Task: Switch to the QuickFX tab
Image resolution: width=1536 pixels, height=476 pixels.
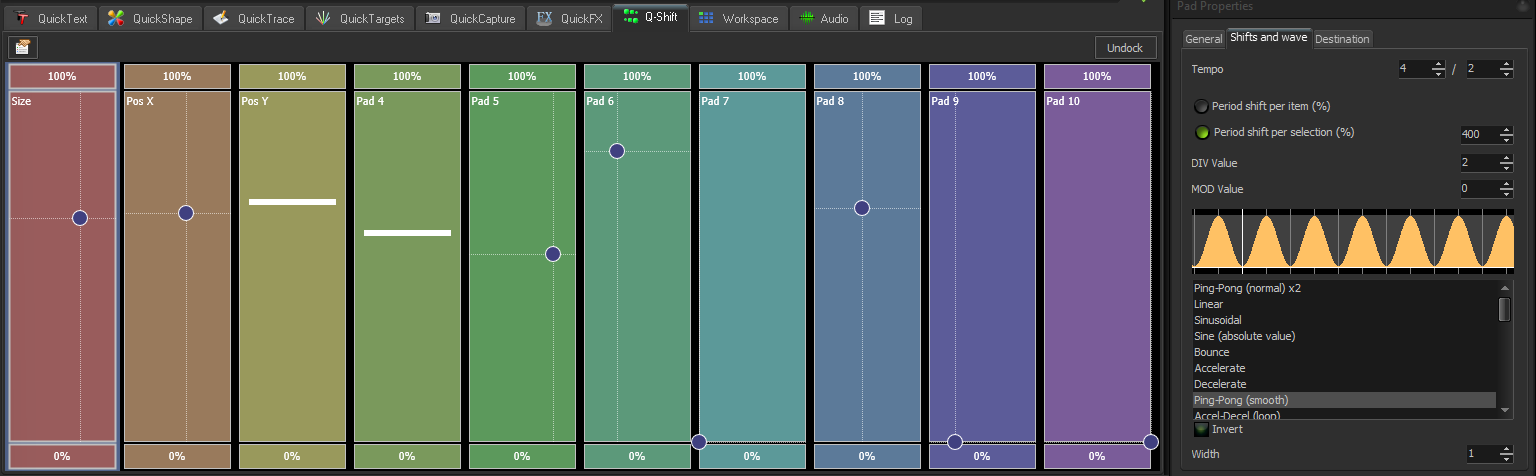Action: click(x=570, y=18)
